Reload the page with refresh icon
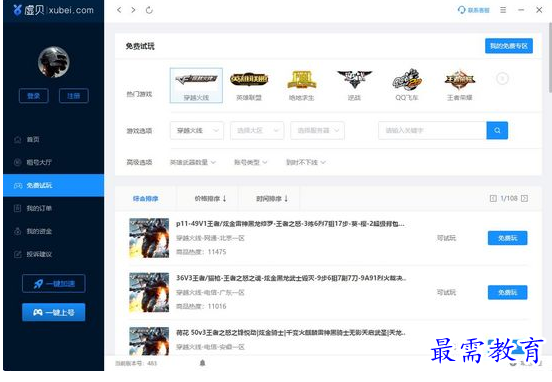The height and width of the screenshot is (382, 552). (x=149, y=10)
